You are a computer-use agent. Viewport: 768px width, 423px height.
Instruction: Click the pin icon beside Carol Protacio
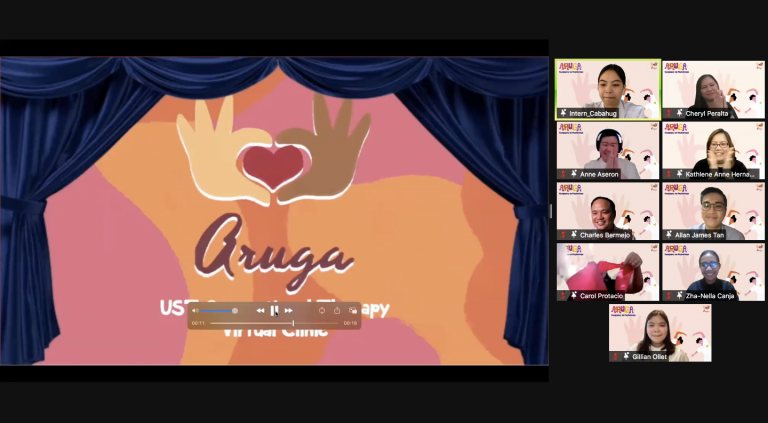[574, 296]
